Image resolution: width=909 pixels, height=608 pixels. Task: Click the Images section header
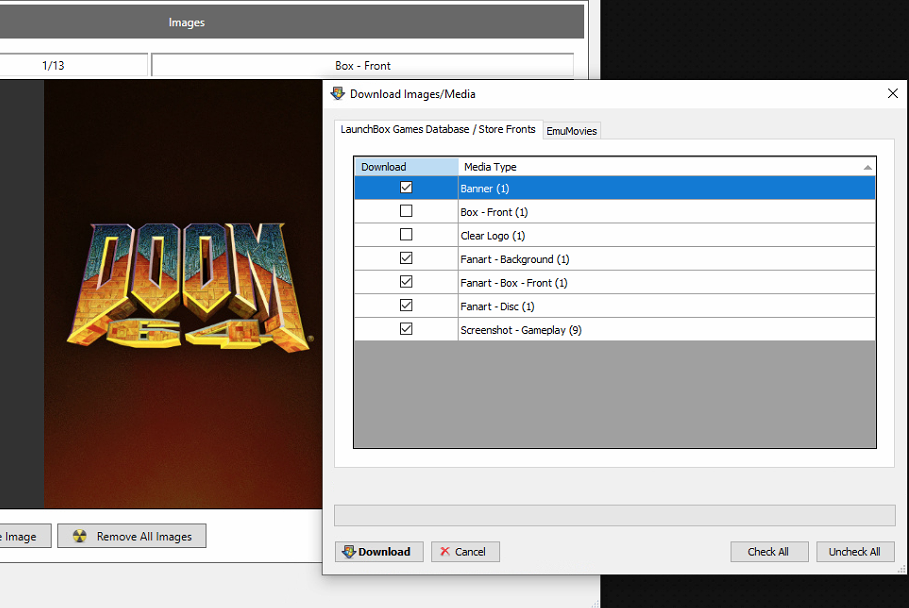tap(290, 22)
